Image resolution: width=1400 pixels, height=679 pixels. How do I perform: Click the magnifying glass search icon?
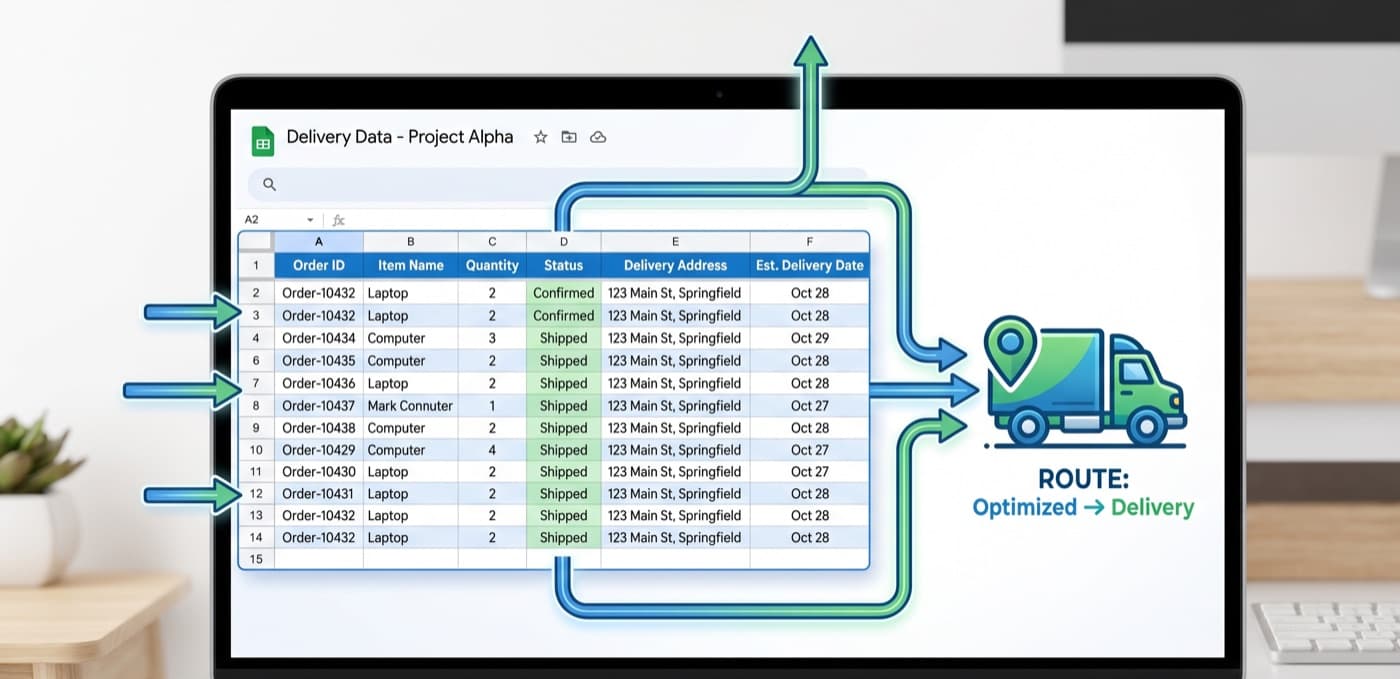269,184
